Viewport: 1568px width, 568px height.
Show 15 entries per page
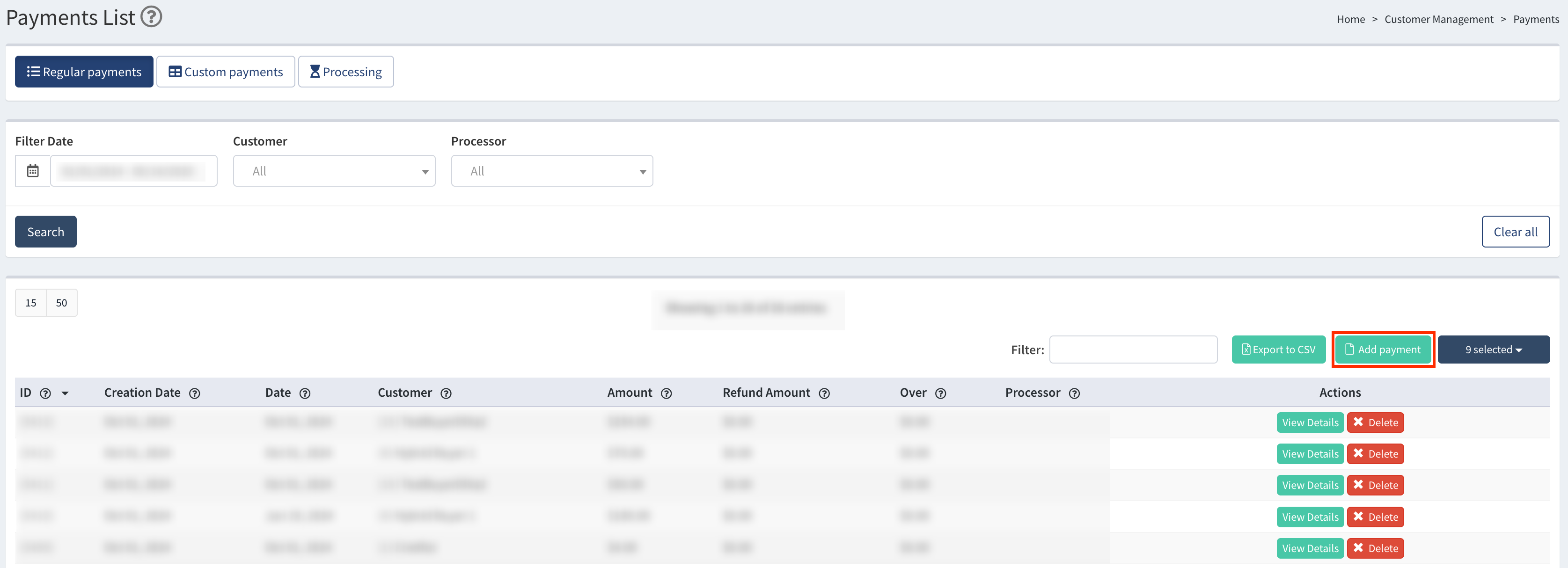31,303
